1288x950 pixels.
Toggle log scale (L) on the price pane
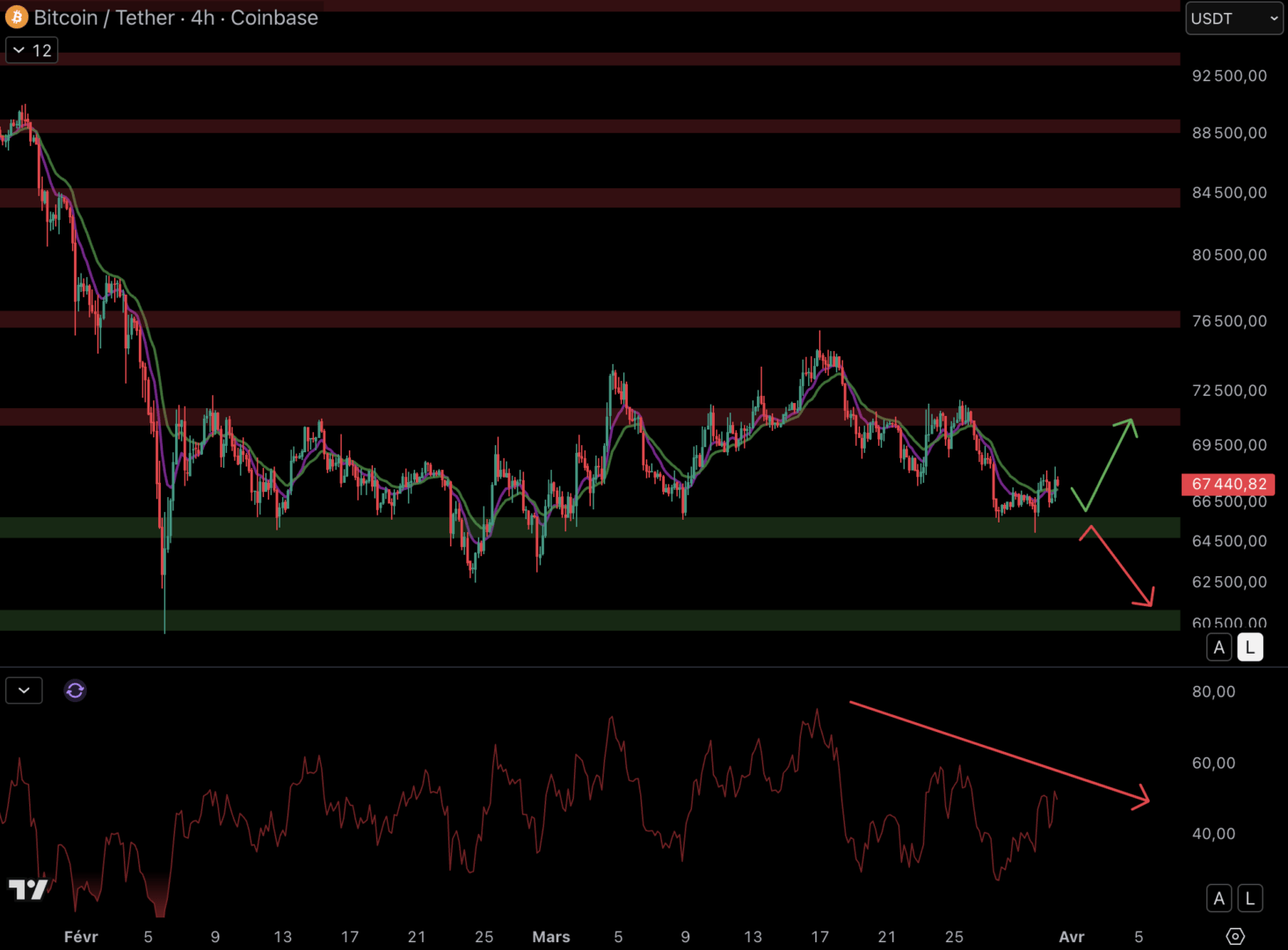(x=1249, y=647)
